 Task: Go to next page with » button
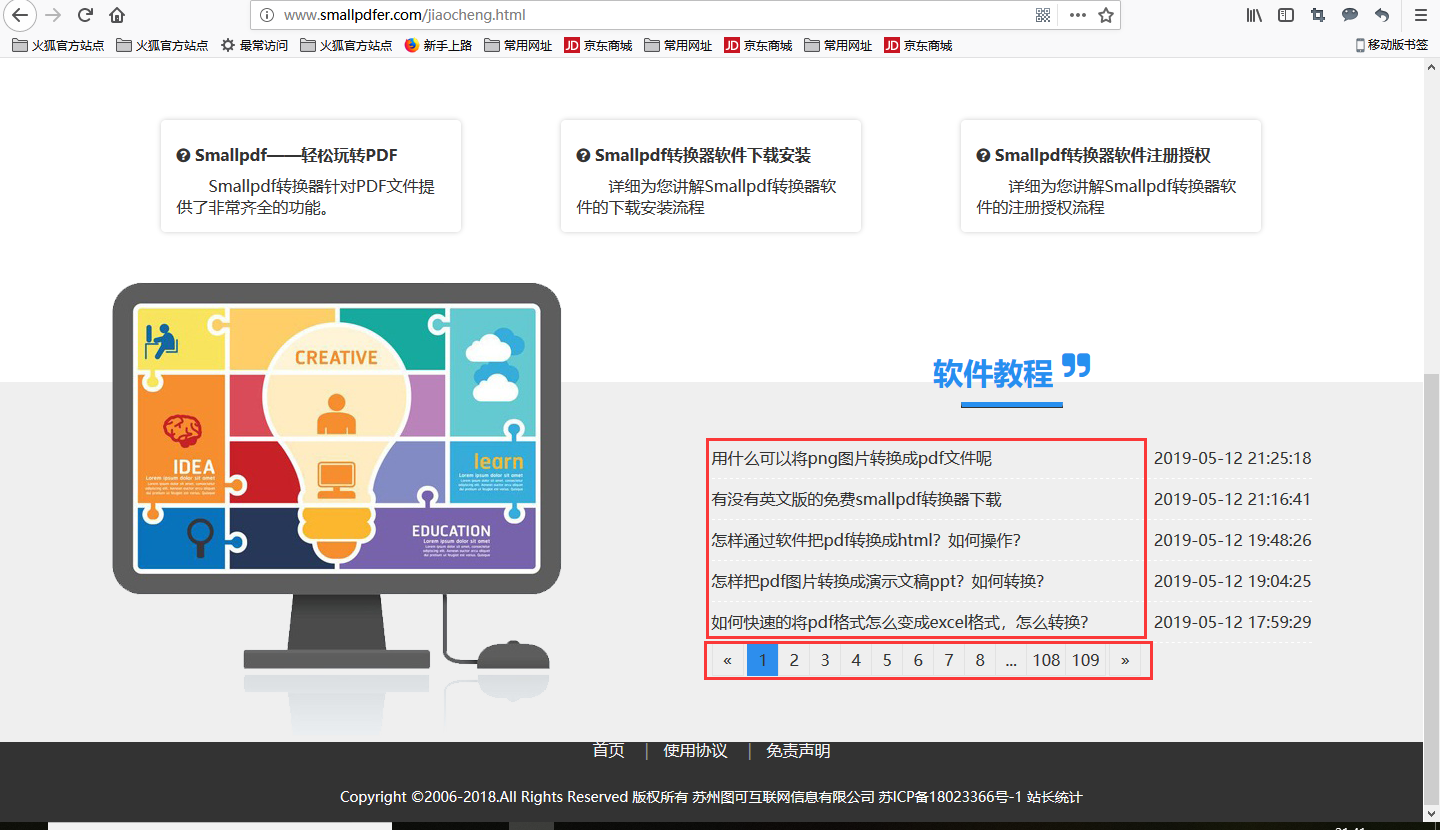[x=1125, y=660]
